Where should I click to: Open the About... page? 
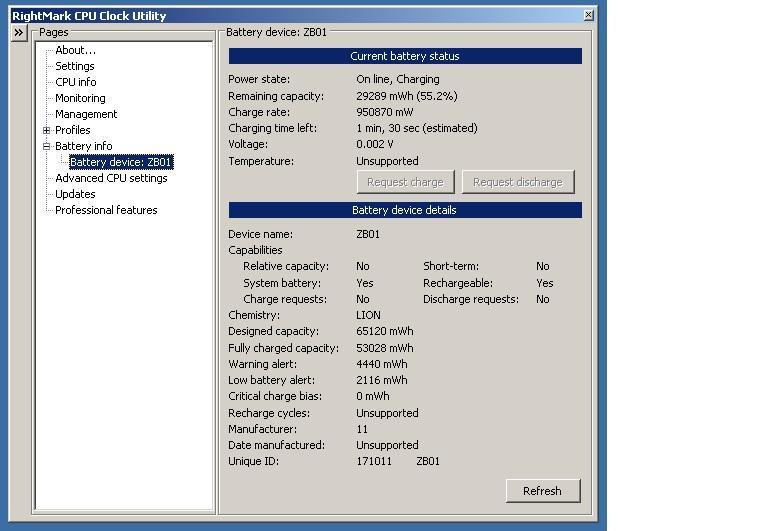point(75,50)
